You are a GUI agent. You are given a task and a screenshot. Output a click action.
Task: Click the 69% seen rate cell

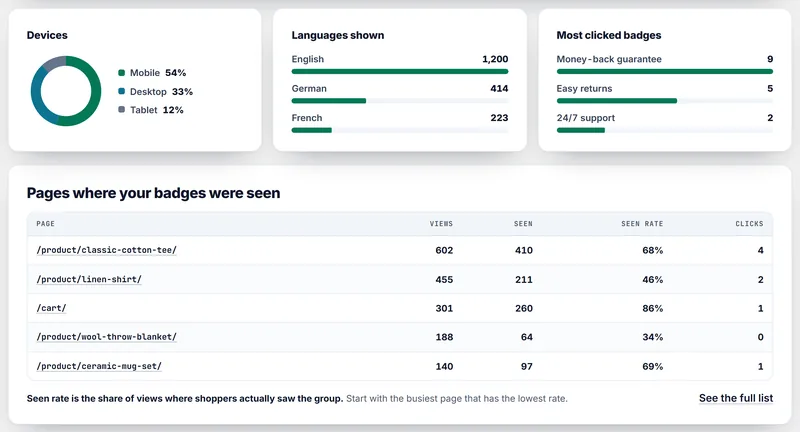(x=653, y=366)
